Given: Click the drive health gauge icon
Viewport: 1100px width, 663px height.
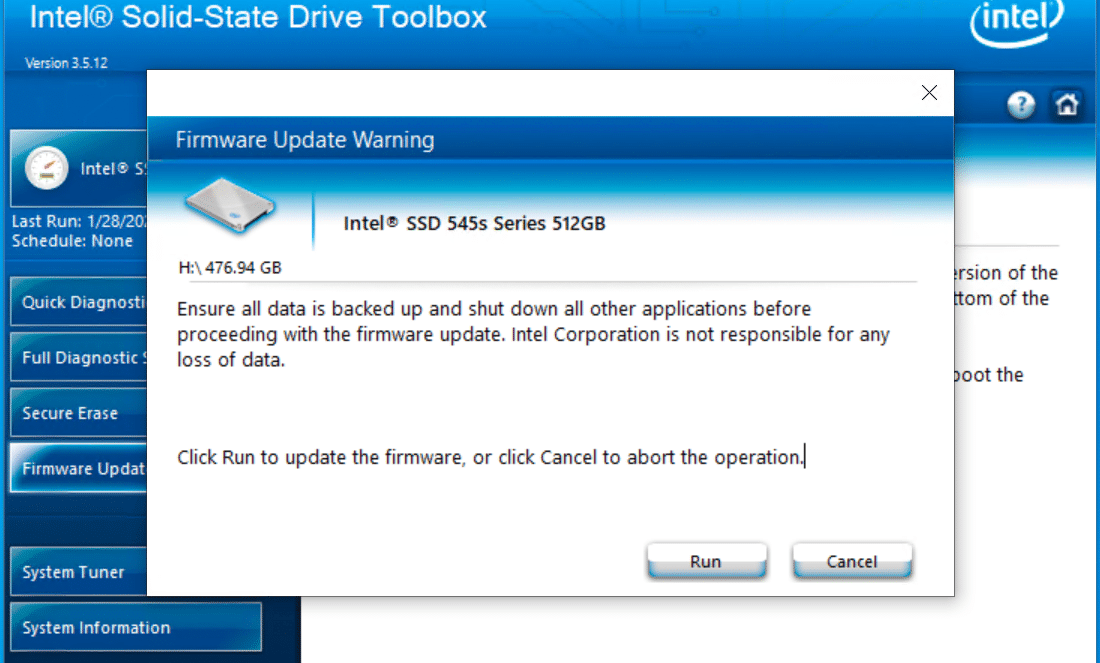Looking at the screenshot, I should tap(46, 168).
